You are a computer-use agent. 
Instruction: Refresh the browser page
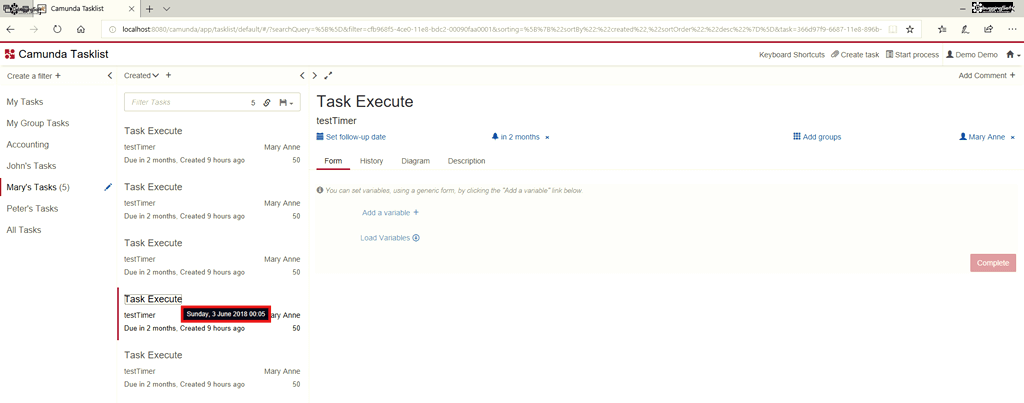point(57,29)
